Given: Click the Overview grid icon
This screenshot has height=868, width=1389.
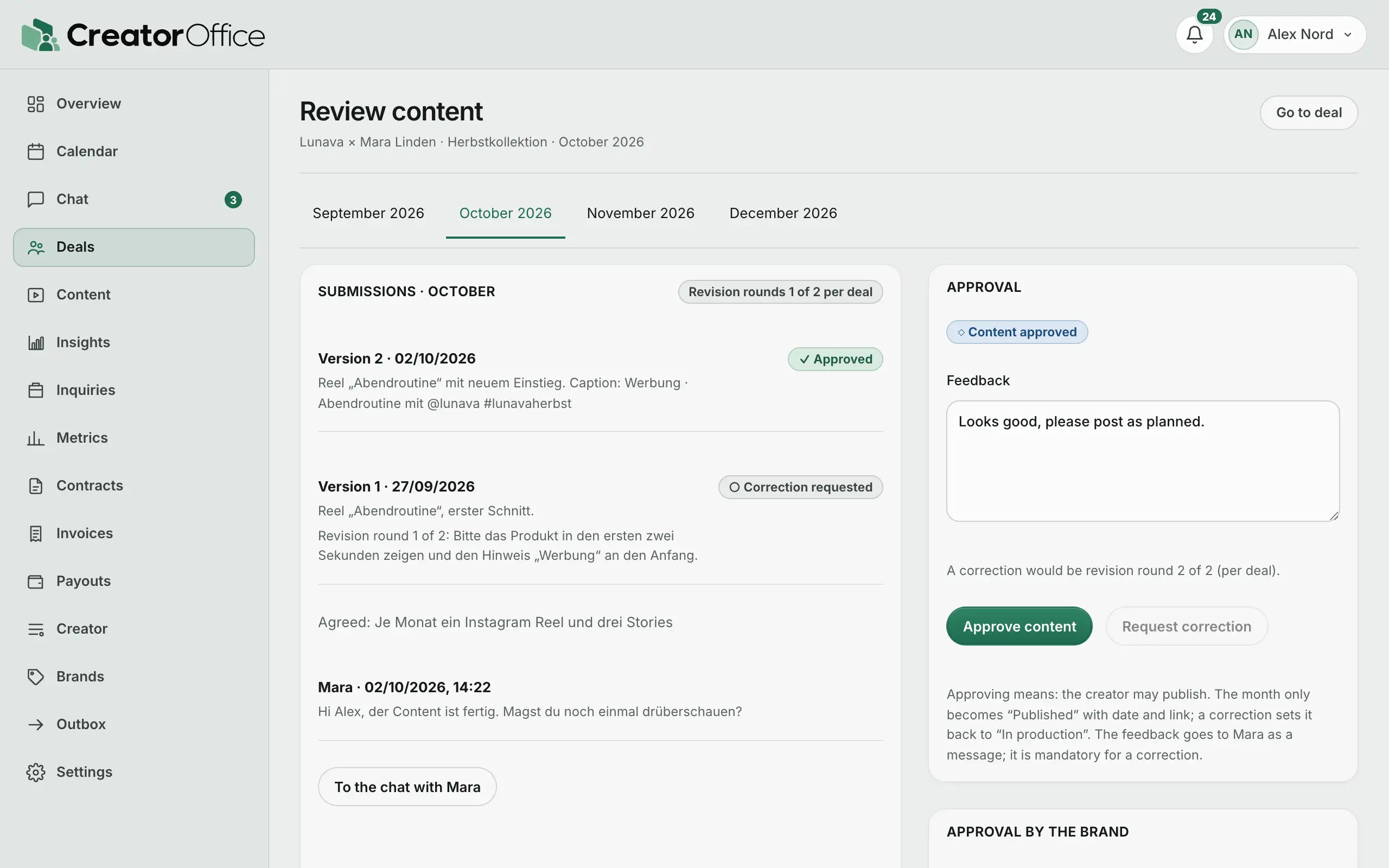Looking at the screenshot, I should pos(36,104).
